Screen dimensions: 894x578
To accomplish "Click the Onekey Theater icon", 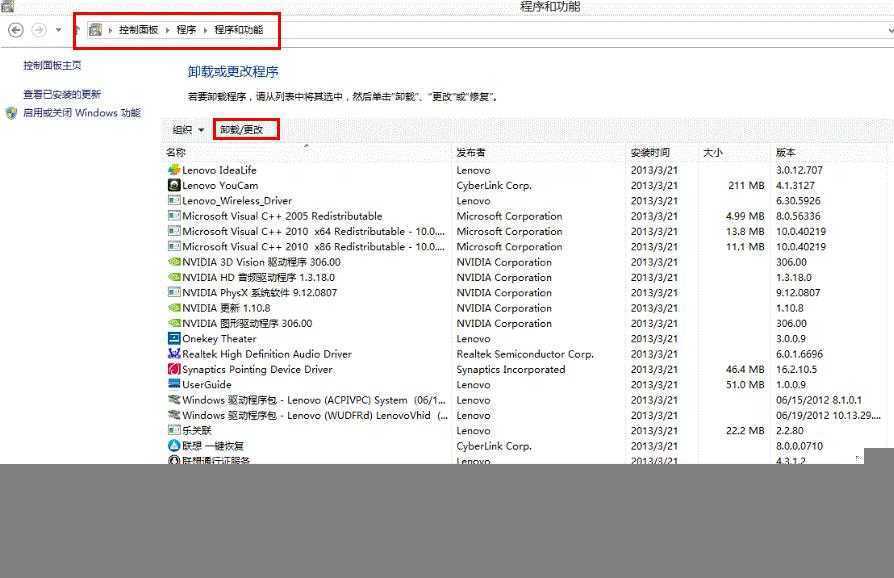I will pyautogui.click(x=174, y=339).
